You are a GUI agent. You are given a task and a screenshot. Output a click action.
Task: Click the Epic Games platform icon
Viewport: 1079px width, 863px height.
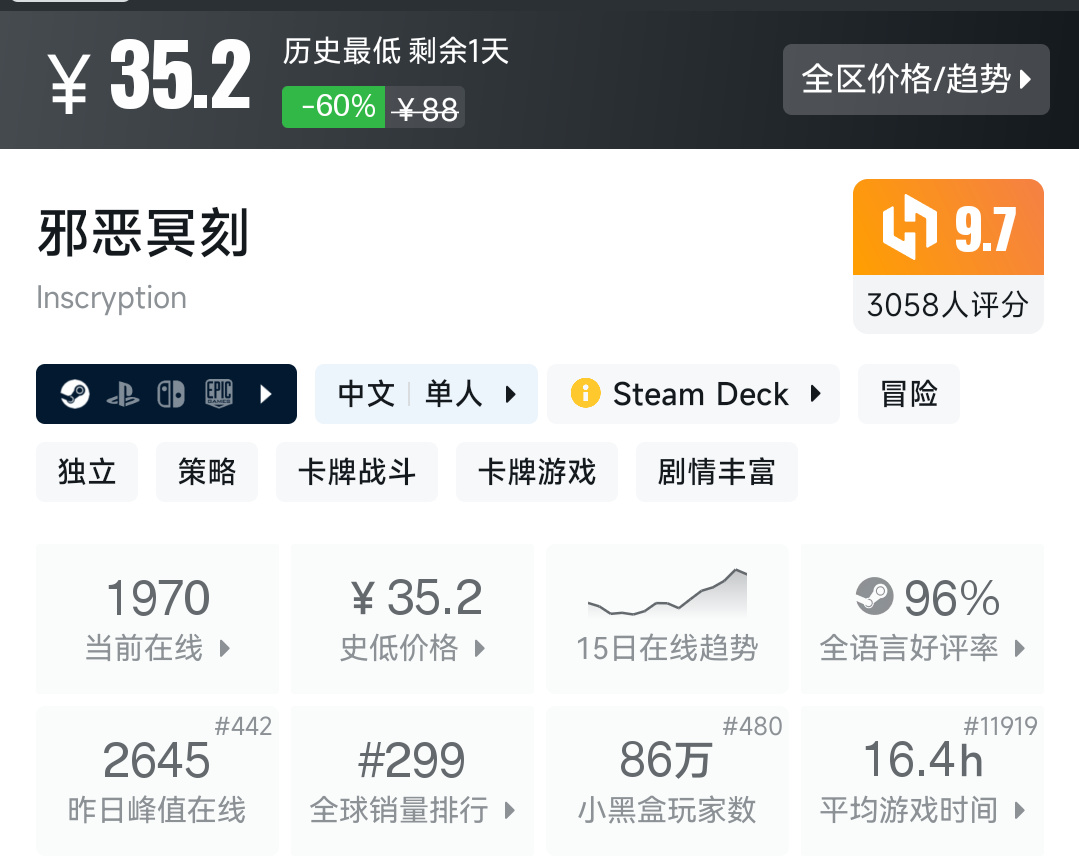point(219,394)
